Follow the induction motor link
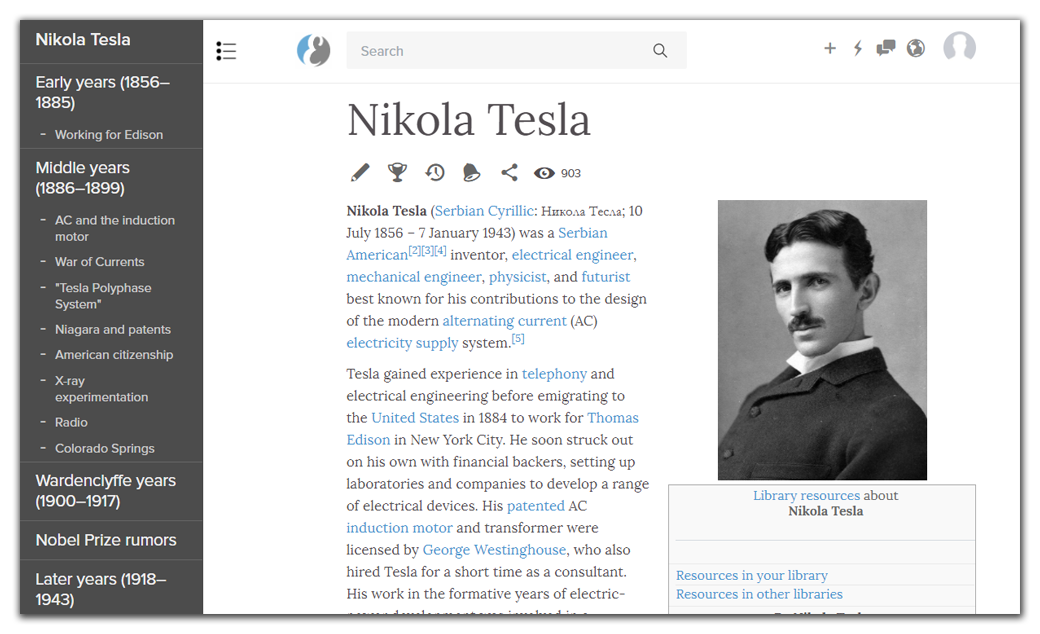 pyautogui.click(x=399, y=528)
